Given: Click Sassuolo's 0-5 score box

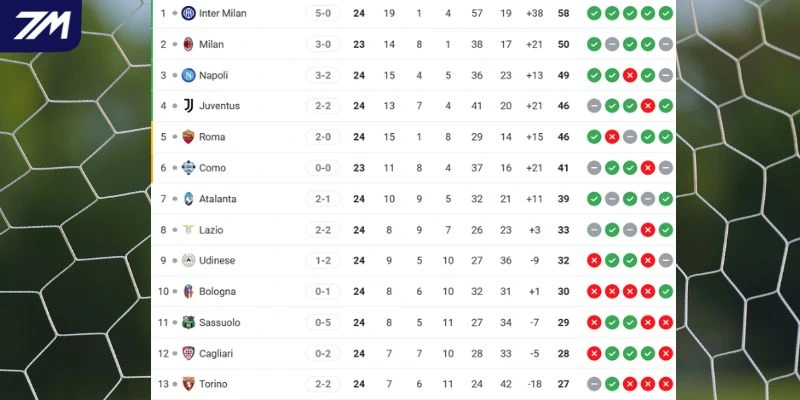Looking at the screenshot, I should tap(323, 322).
